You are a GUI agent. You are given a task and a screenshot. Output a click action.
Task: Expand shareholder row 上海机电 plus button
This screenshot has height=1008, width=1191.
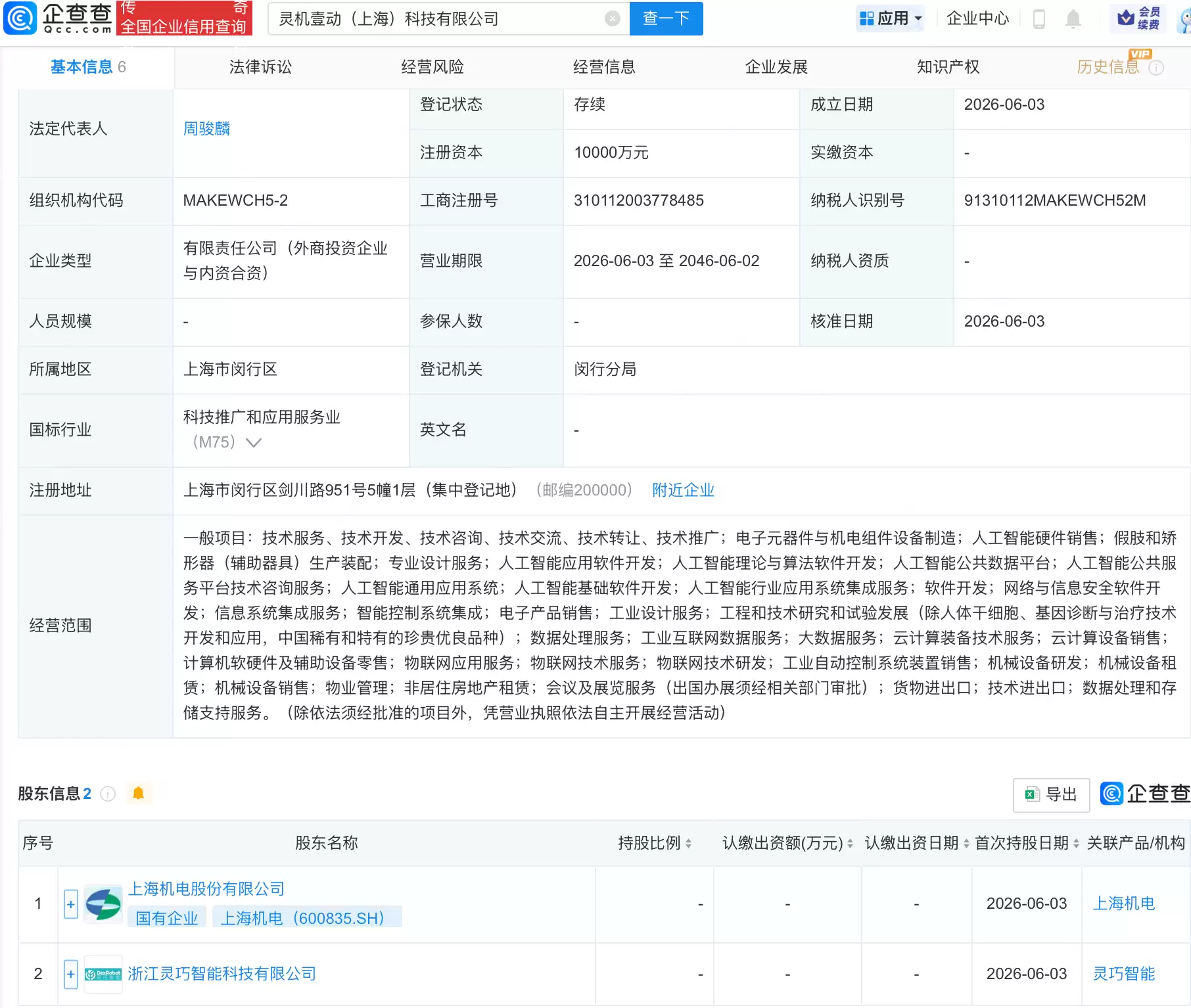point(71,904)
